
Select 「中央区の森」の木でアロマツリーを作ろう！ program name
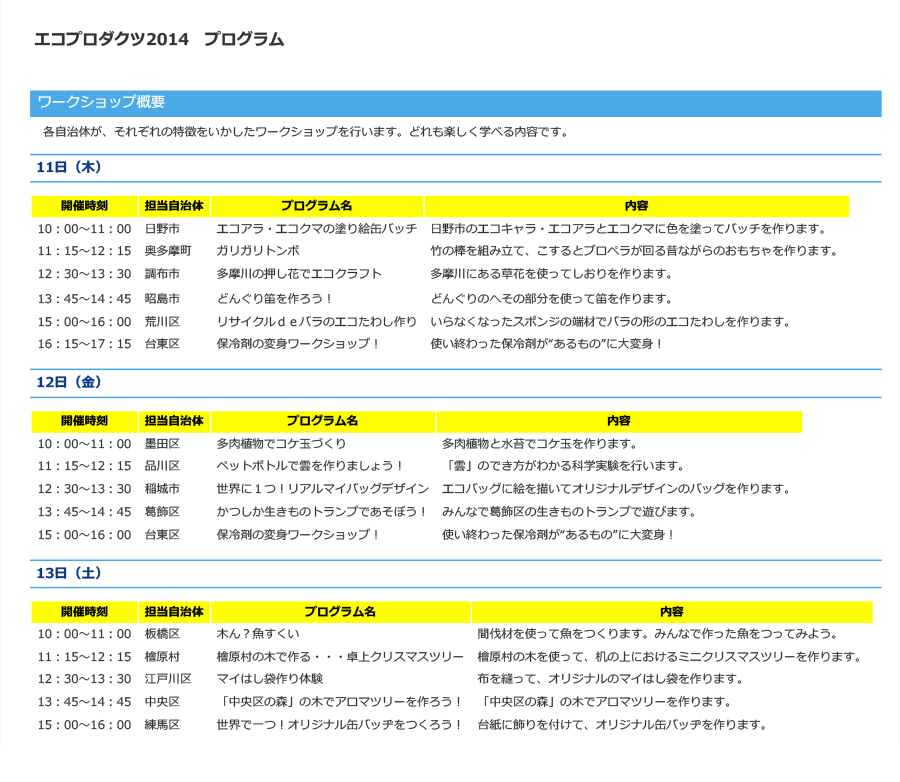click(x=340, y=702)
